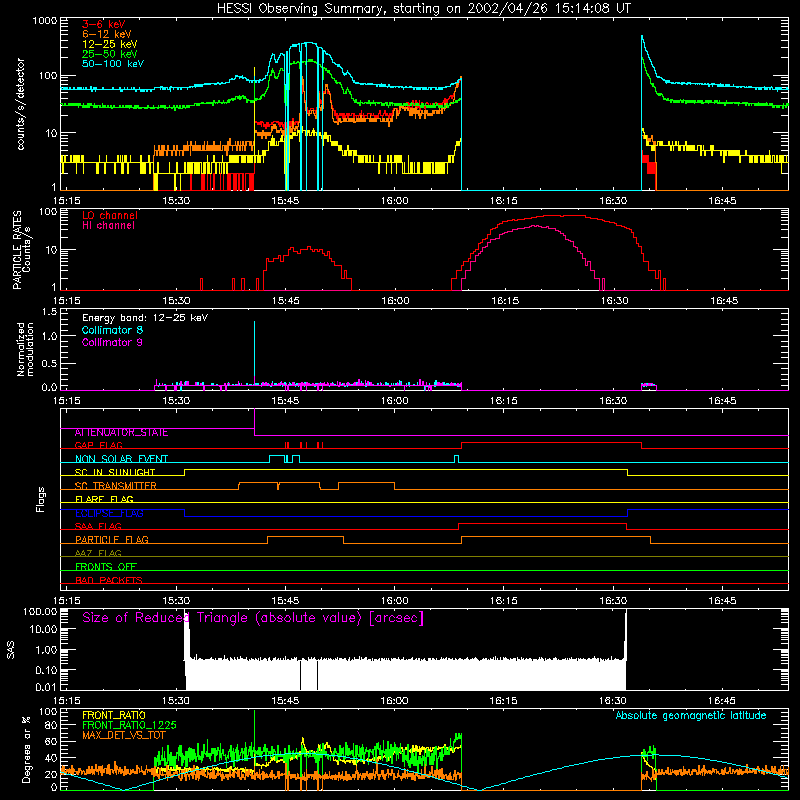Click the ATTENUATOR_STATE flag label
Image resolution: width=800 pixels, height=800 pixels.
[x=121, y=433]
